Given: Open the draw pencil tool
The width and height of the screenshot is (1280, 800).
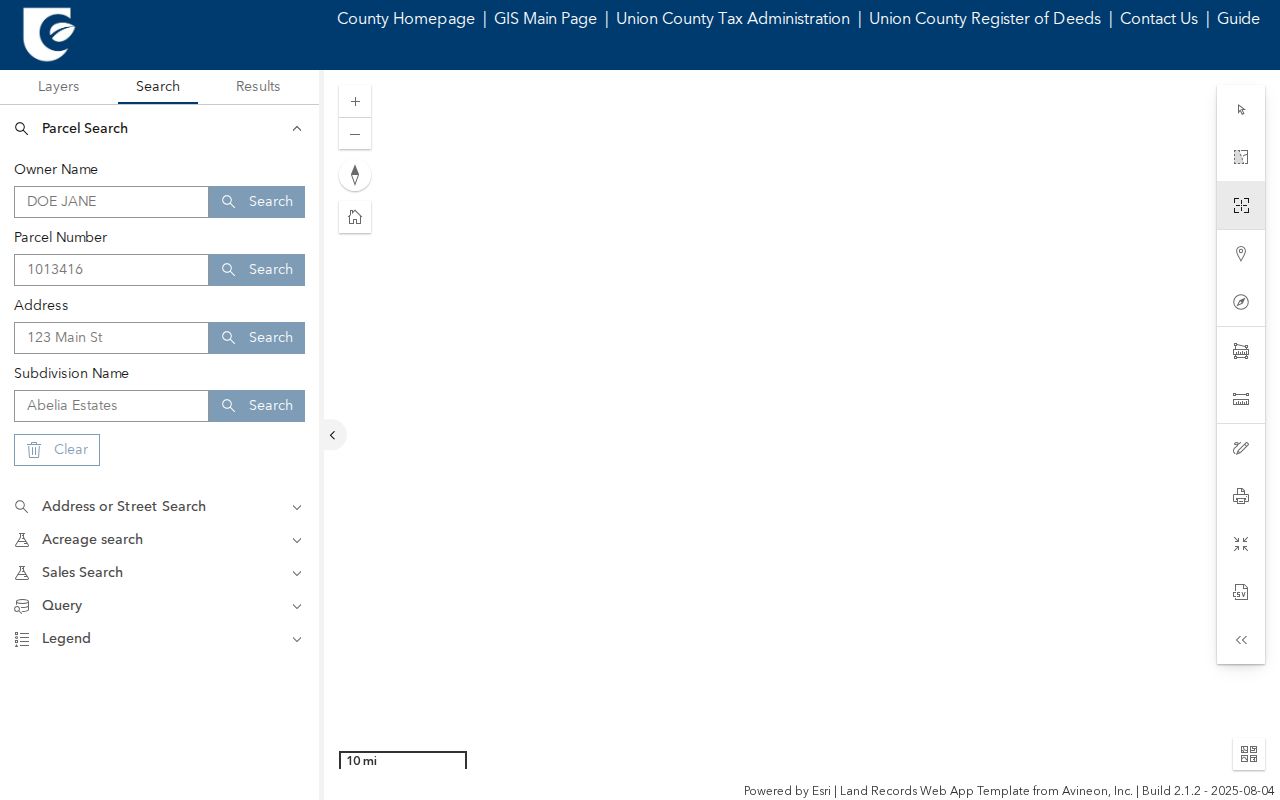Looking at the screenshot, I should click(x=1241, y=448).
